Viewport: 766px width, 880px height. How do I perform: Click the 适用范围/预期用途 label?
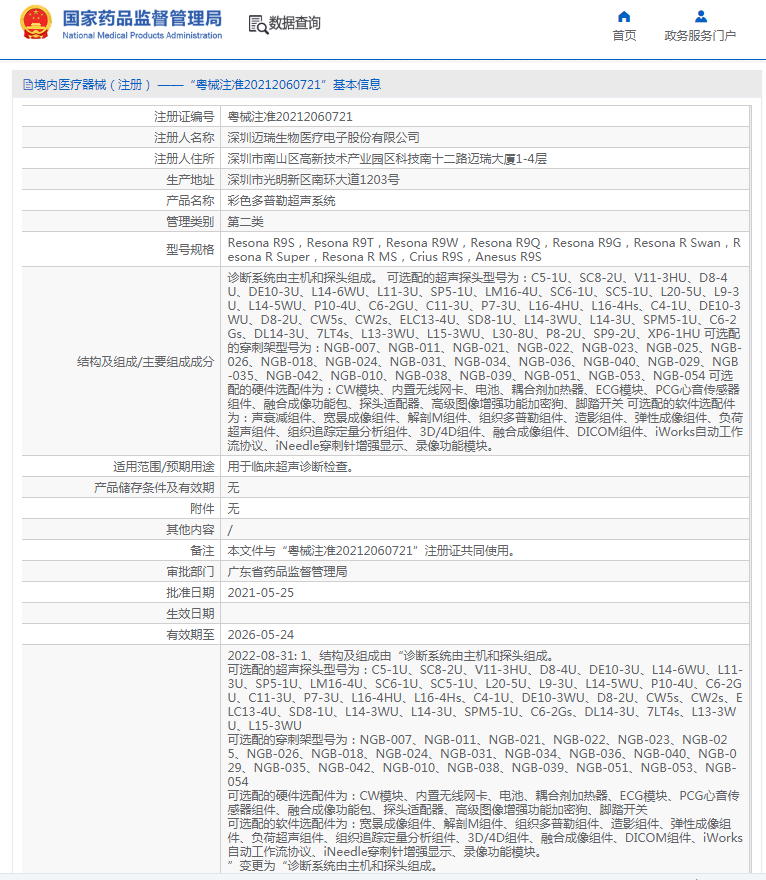[163, 467]
